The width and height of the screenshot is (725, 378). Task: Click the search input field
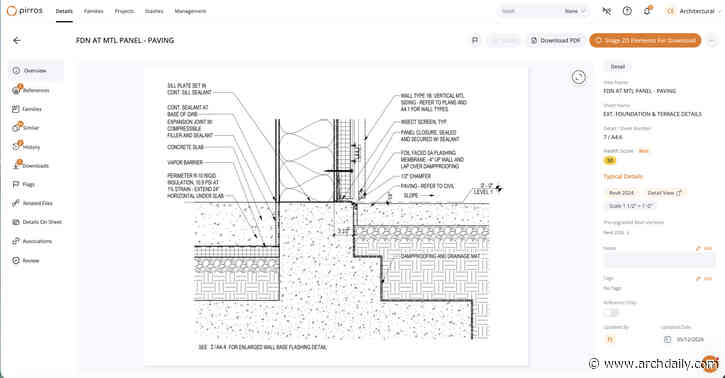coord(529,11)
